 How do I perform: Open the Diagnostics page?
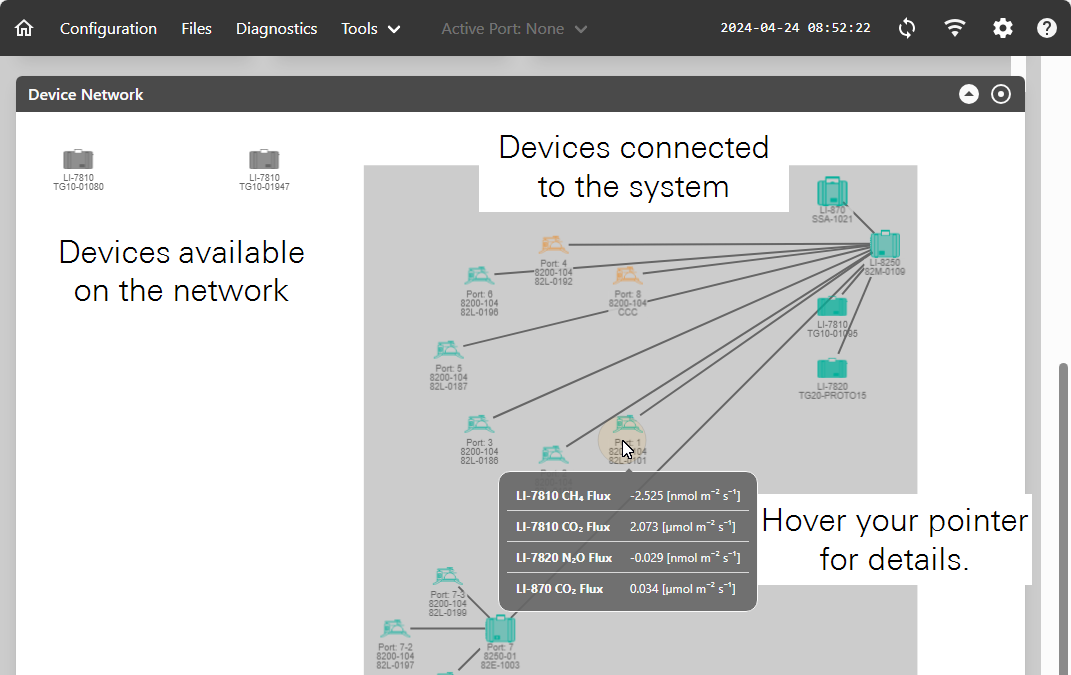(276, 29)
